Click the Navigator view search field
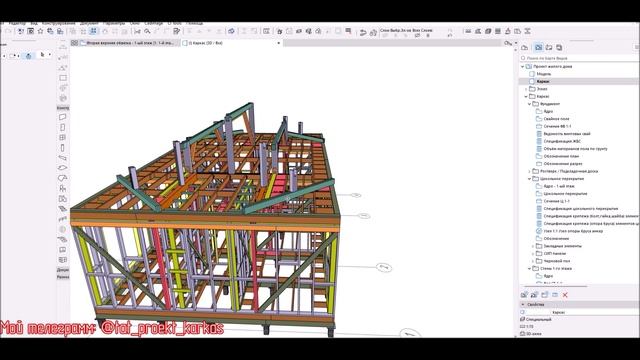The image size is (640, 360). [580, 58]
